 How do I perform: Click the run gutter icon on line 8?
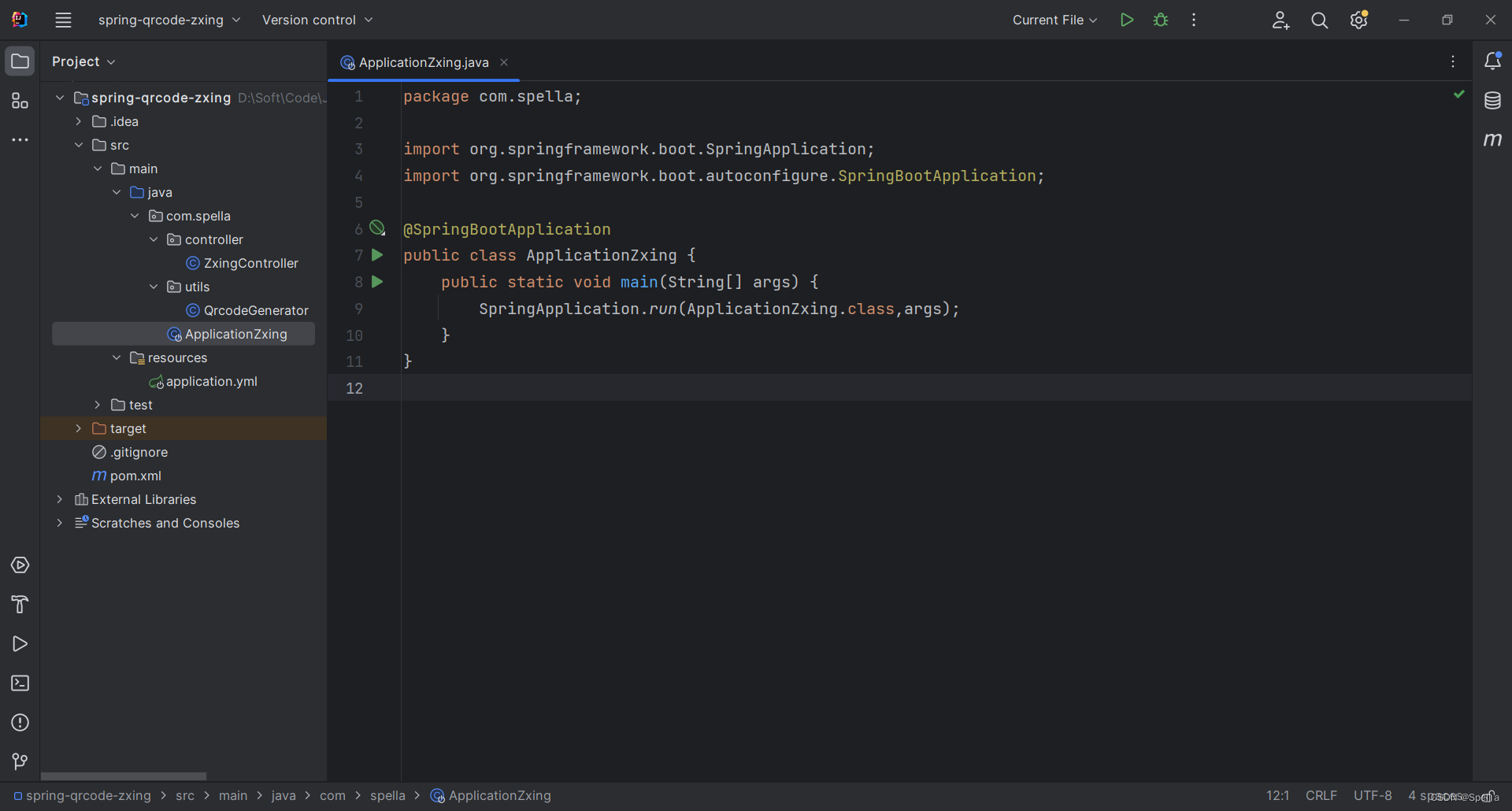pyautogui.click(x=377, y=282)
